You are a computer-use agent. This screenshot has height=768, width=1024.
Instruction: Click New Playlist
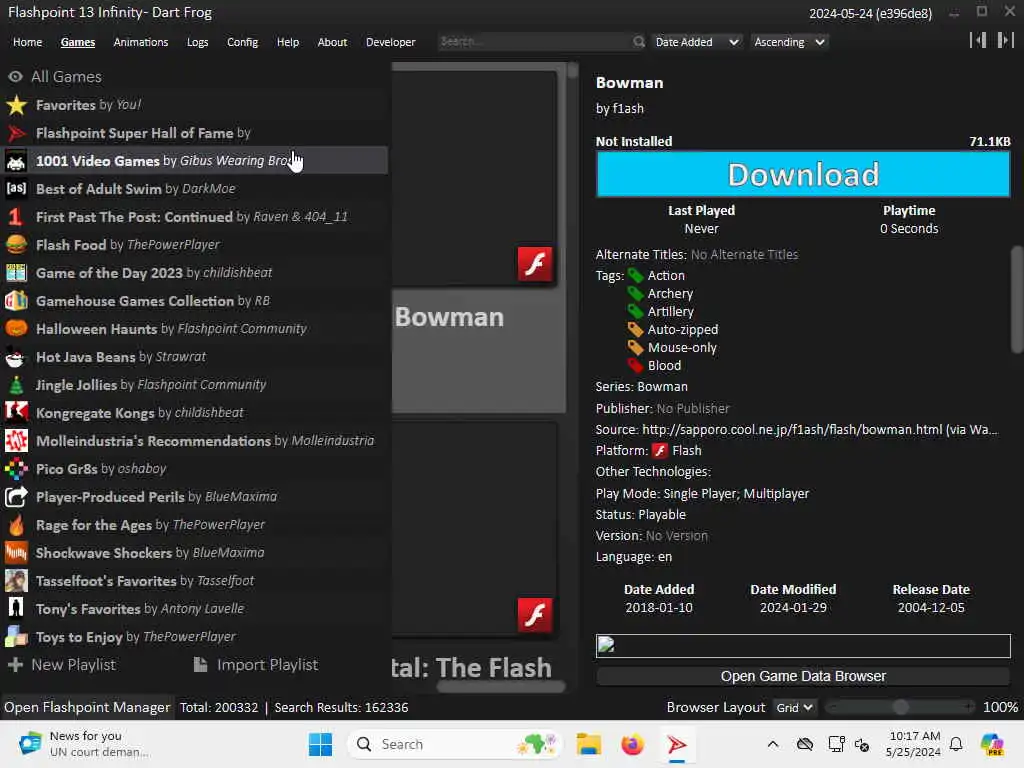62,665
